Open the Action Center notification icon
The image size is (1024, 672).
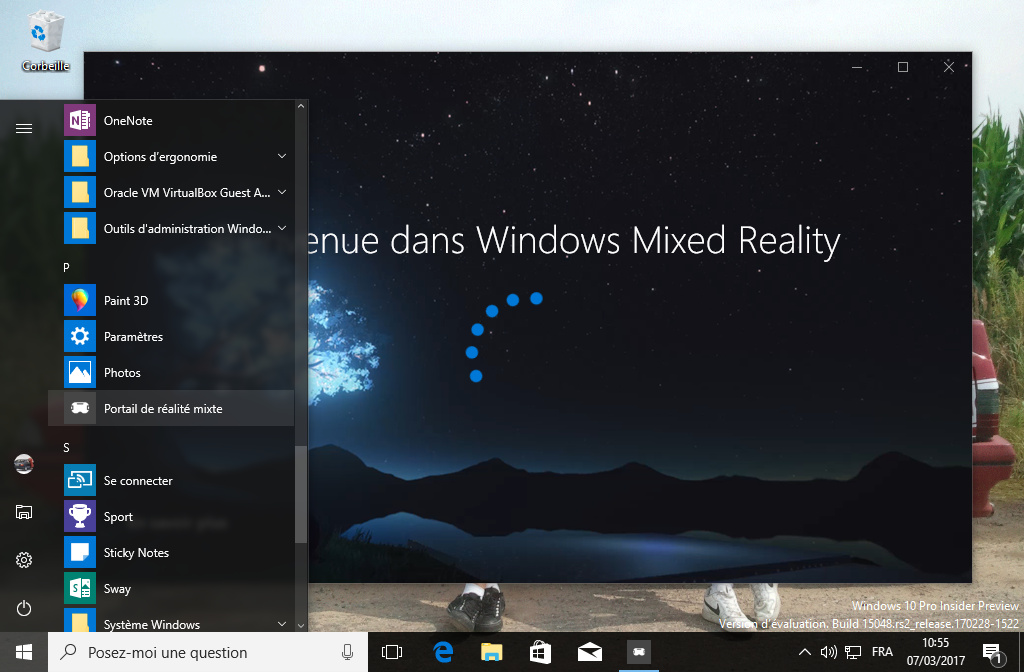(x=992, y=652)
